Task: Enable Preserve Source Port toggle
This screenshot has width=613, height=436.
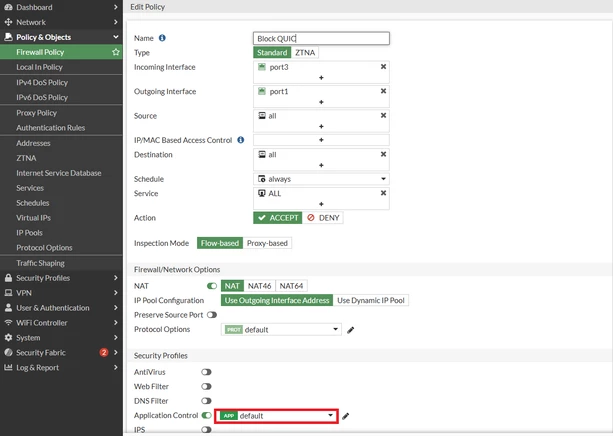Action: 212,315
